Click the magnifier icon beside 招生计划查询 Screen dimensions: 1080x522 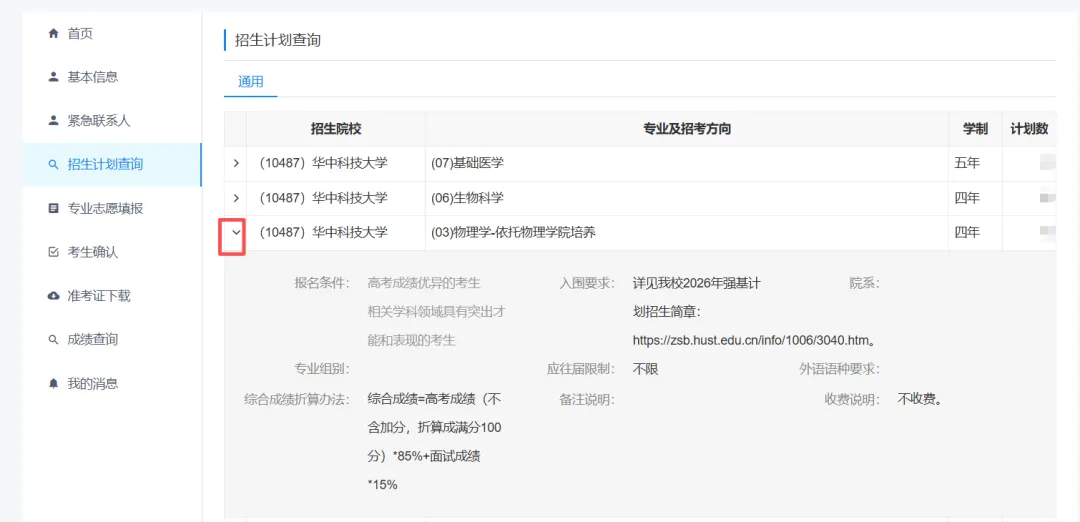click(53, 165)
